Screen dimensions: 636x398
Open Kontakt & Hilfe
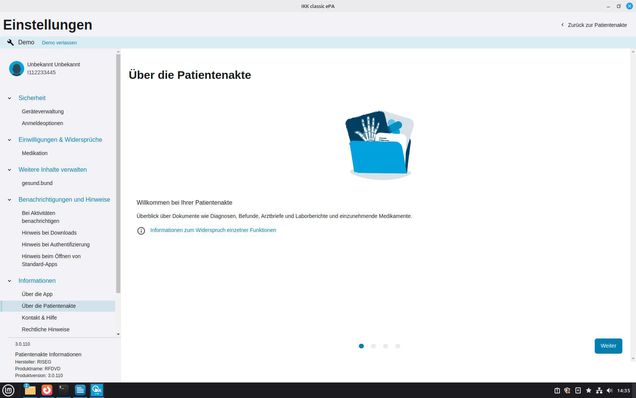point(39,317)
